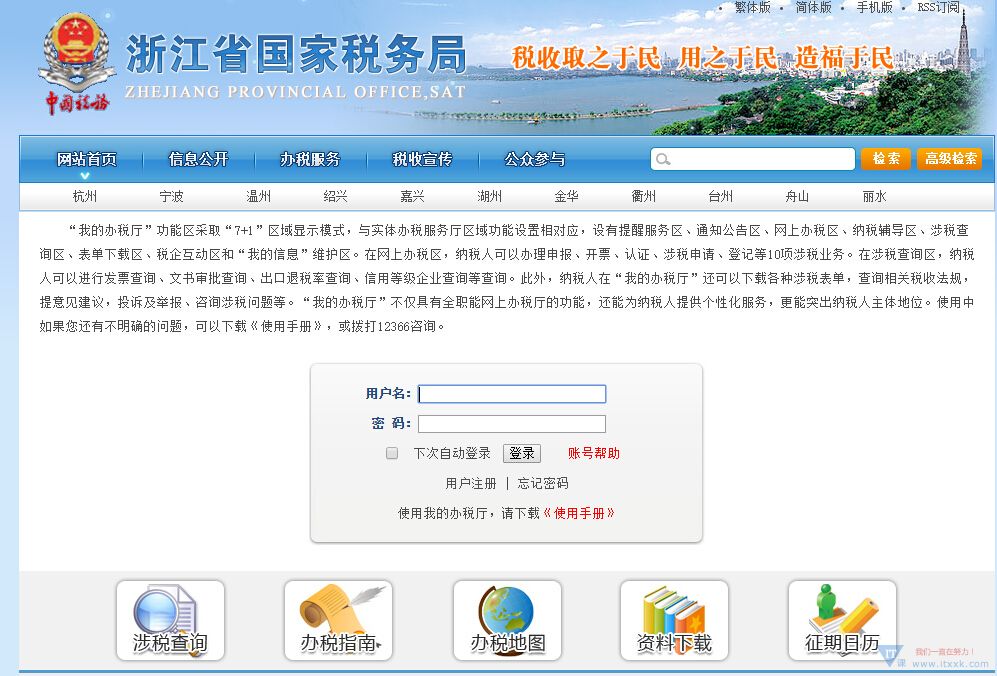Open the 税收宣传 menu
Screen dimensions: 997x676
point(422,159)
